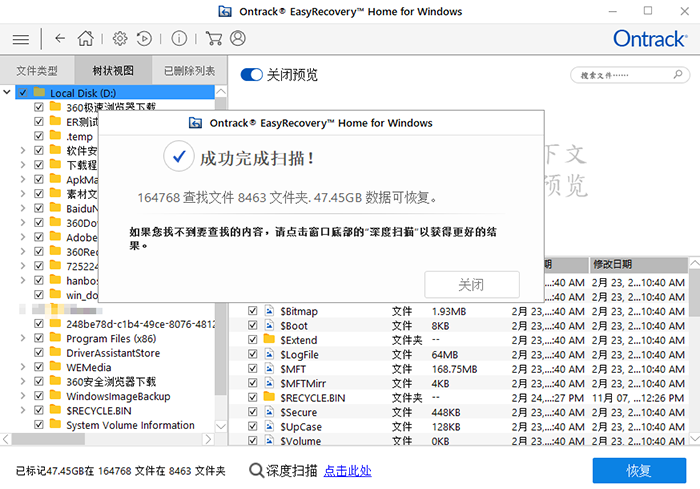Open the info icon in toolbar
700x489 pixels.
point(179,38)
